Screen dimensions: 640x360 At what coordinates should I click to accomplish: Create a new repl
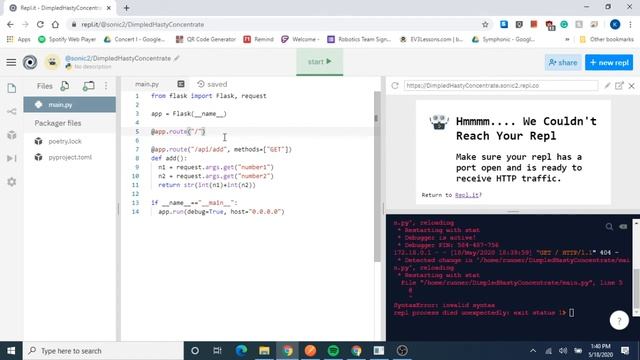coord(609,62)
